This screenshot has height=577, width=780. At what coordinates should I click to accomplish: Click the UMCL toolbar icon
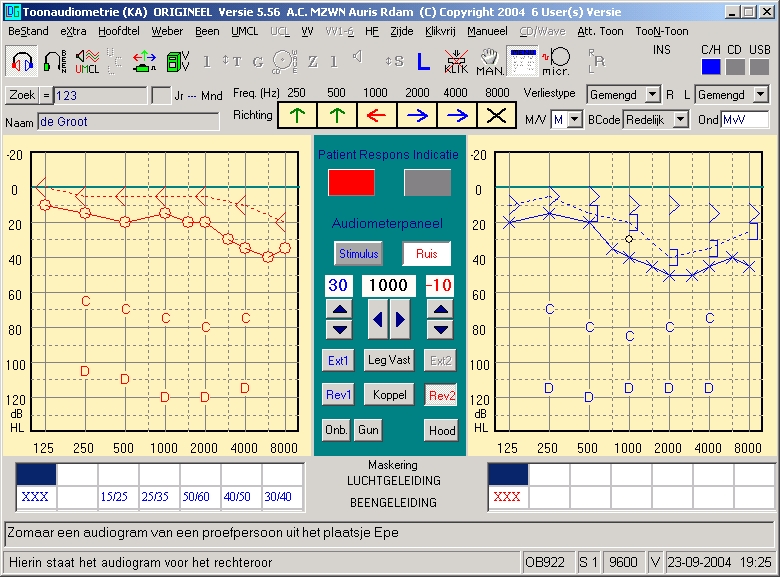click(87, 61)
